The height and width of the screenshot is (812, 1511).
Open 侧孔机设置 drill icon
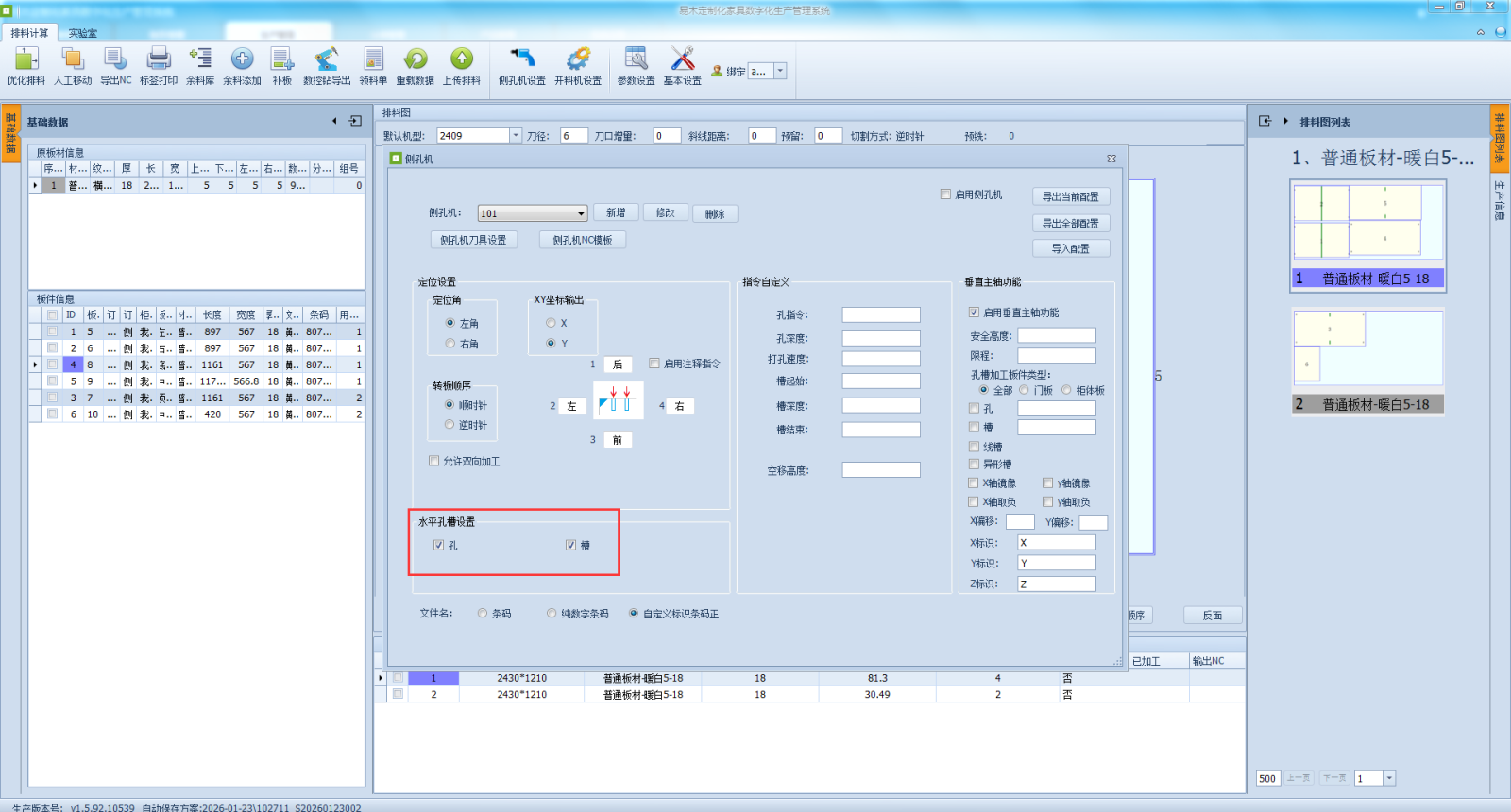(521, 60)
